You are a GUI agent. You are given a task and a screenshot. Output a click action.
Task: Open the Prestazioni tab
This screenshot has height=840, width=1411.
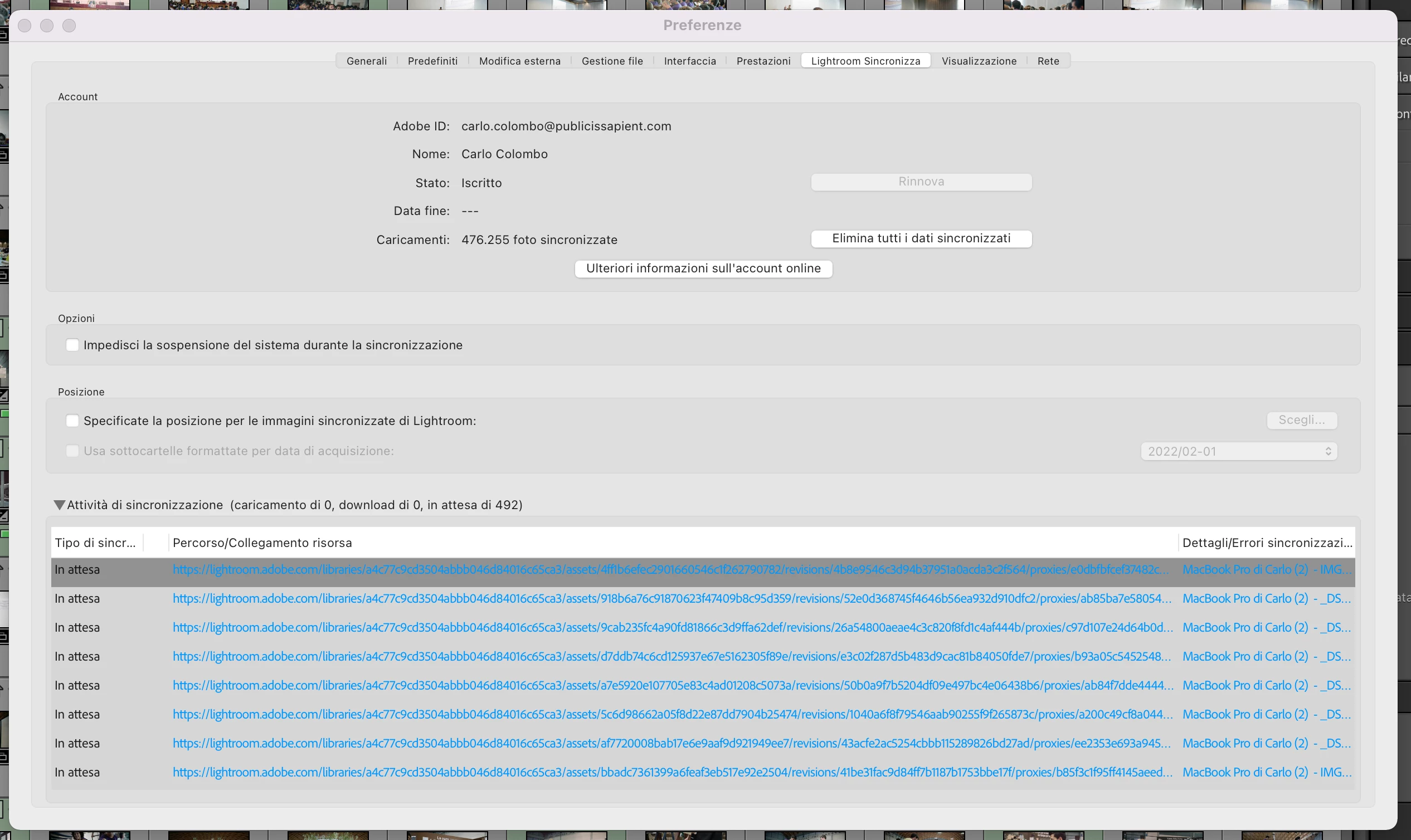point(763,61)
